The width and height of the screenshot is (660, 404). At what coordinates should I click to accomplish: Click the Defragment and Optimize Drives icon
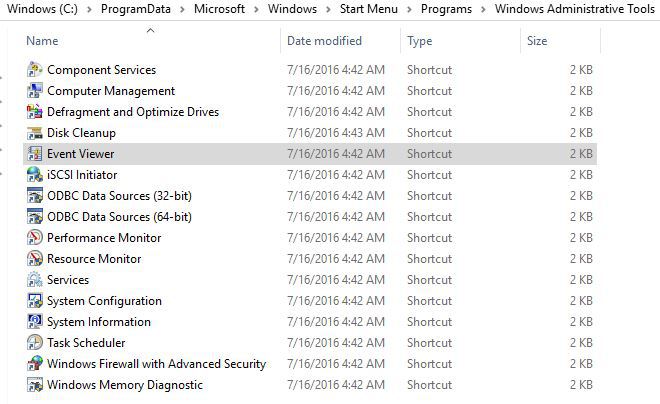35,112
